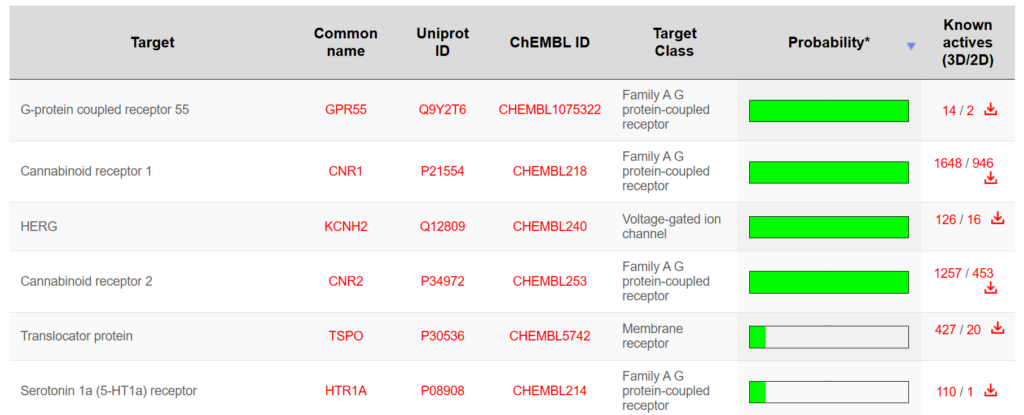
Task: Sort by the Probability arrow indicator
Action: (x=910, y=46)
